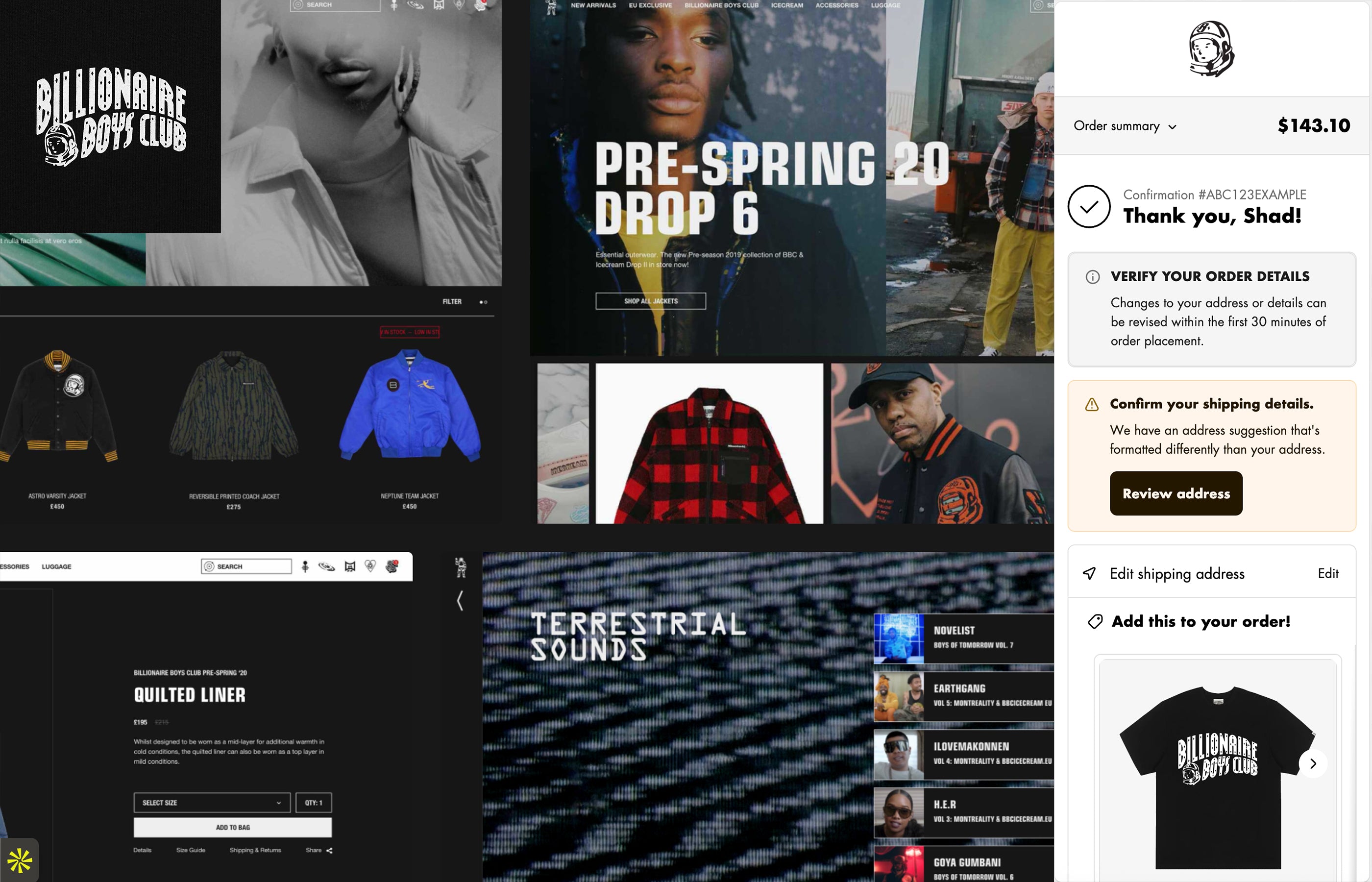Click the Share icon under Add to Bag
This screenshot has width=1372, height=882.
click(x=329, y=851)
